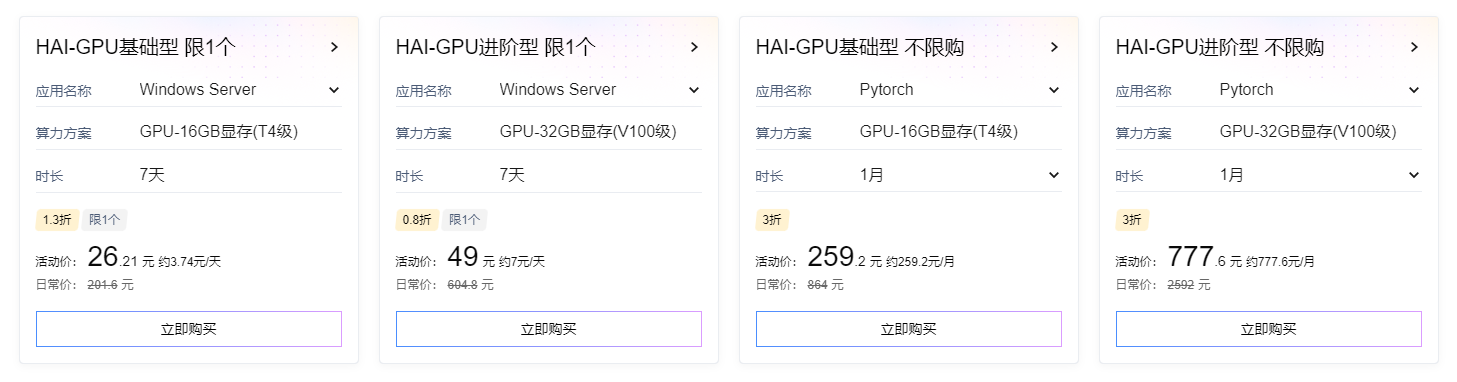Click 3折 tag in 基础型 不限购 card

click(x=772, y=220)
